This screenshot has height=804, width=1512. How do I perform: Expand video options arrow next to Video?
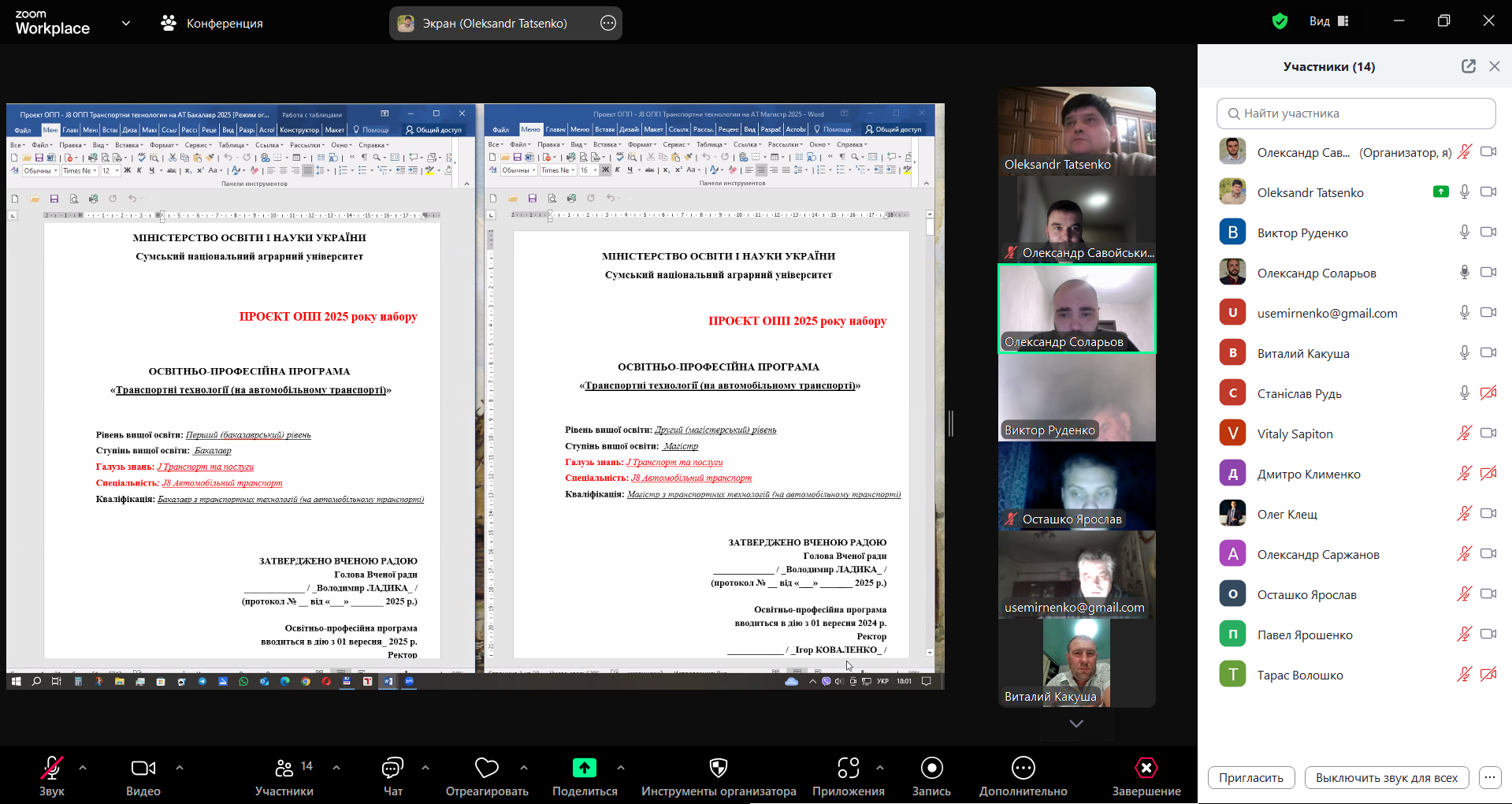180,767
